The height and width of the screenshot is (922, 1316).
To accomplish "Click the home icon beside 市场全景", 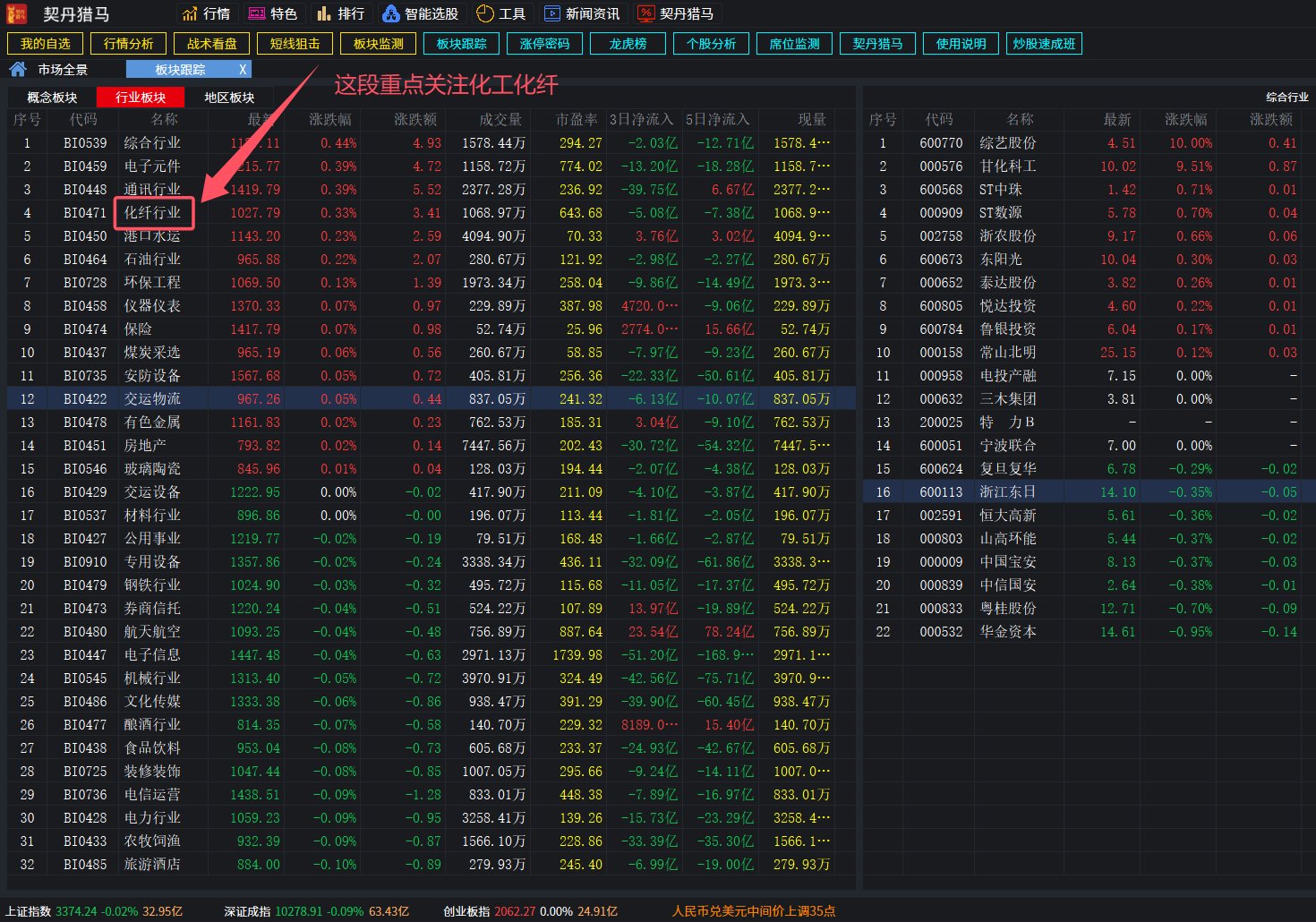I will [x=17, y=69].
